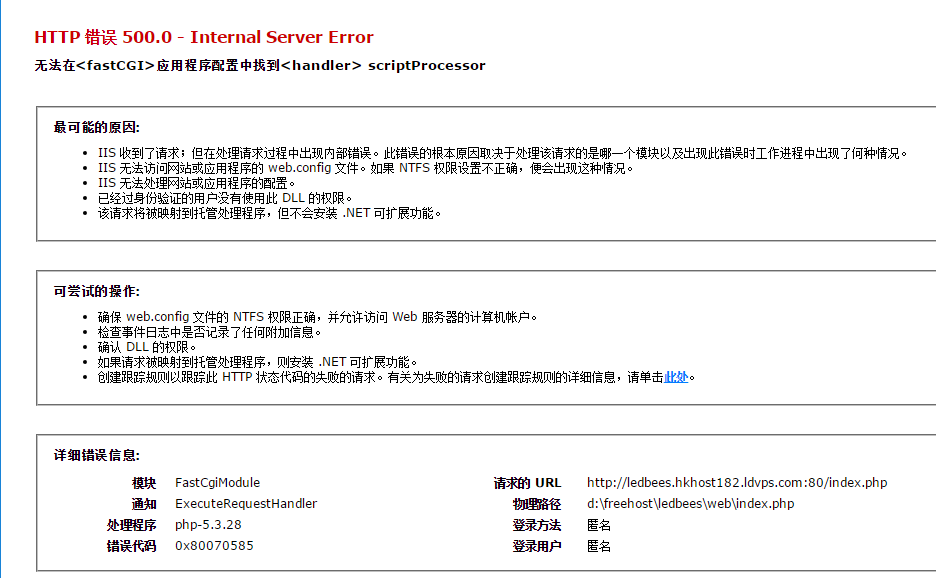Screen dimensions: 936x578
Task: Click the ExecuteRequestHandler notification value
Action: [247, 502]
